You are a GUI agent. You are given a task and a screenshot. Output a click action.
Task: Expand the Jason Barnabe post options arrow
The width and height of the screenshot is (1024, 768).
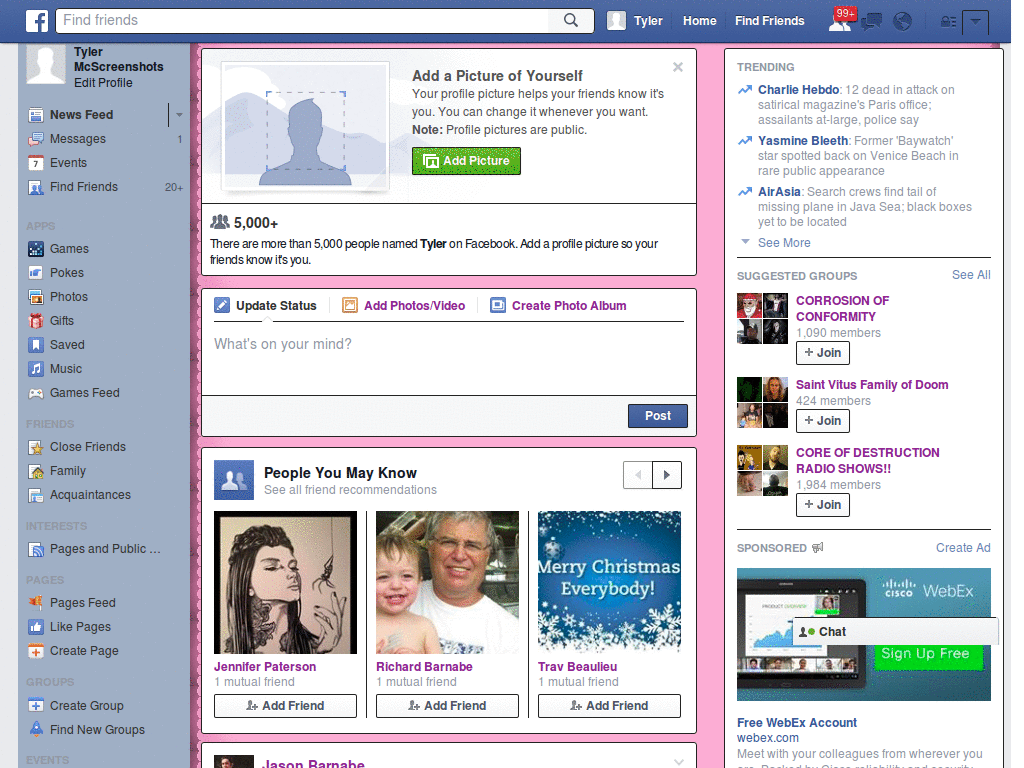679,761
